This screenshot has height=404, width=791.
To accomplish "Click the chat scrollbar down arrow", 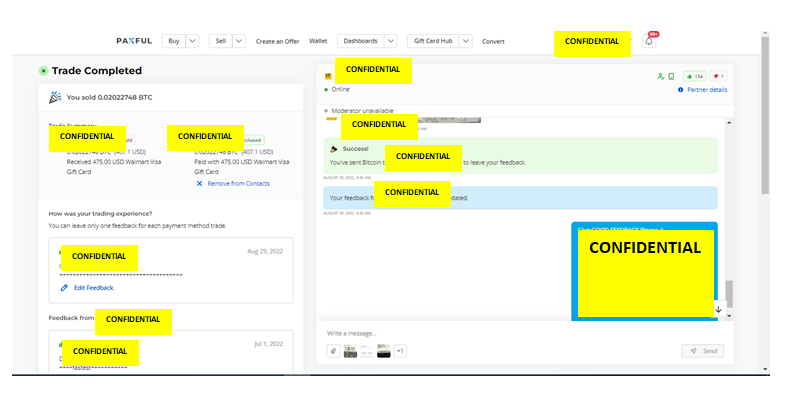I will [x=729, y=316].
